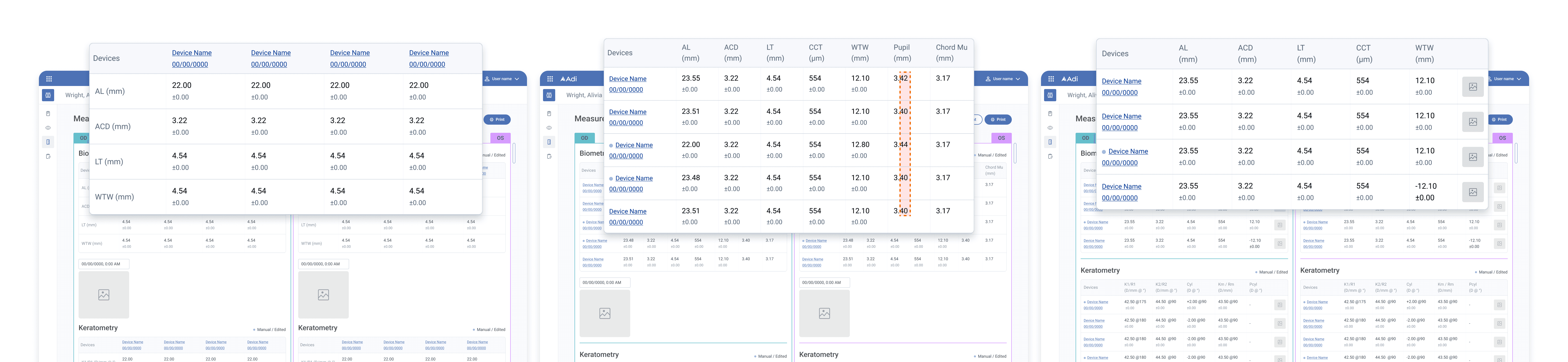Toggle eye visibility icon in leftmost sidebar

48,128
